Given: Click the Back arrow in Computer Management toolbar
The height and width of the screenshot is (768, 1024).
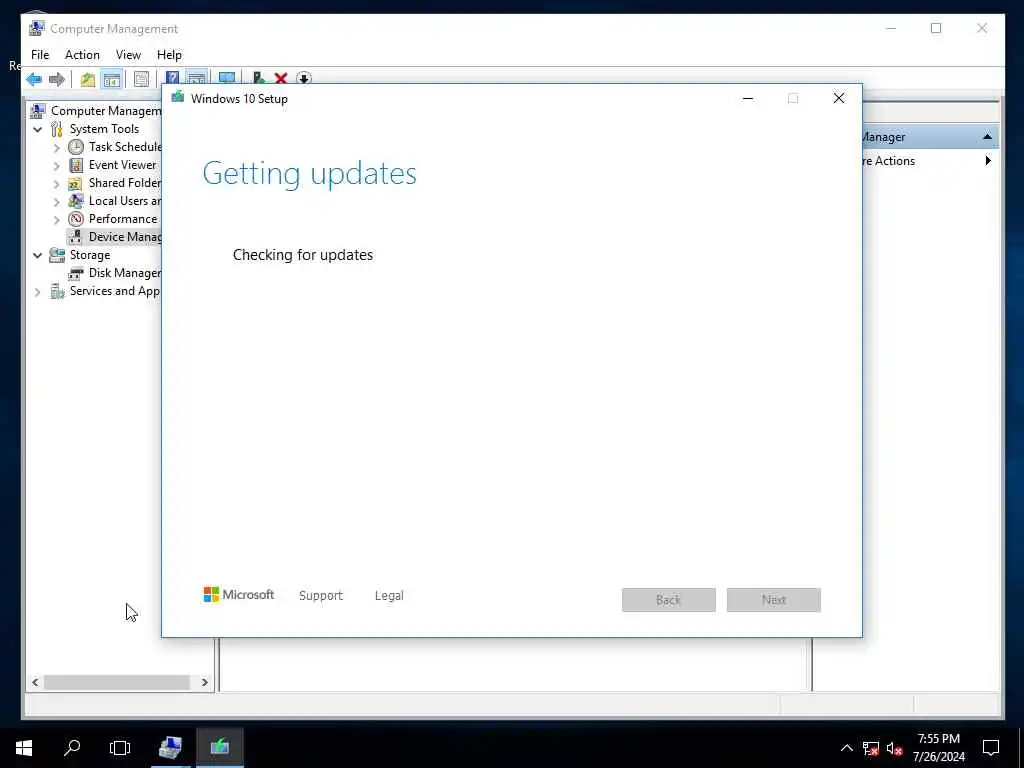Looking at the screenshot, I should [34, 80].
